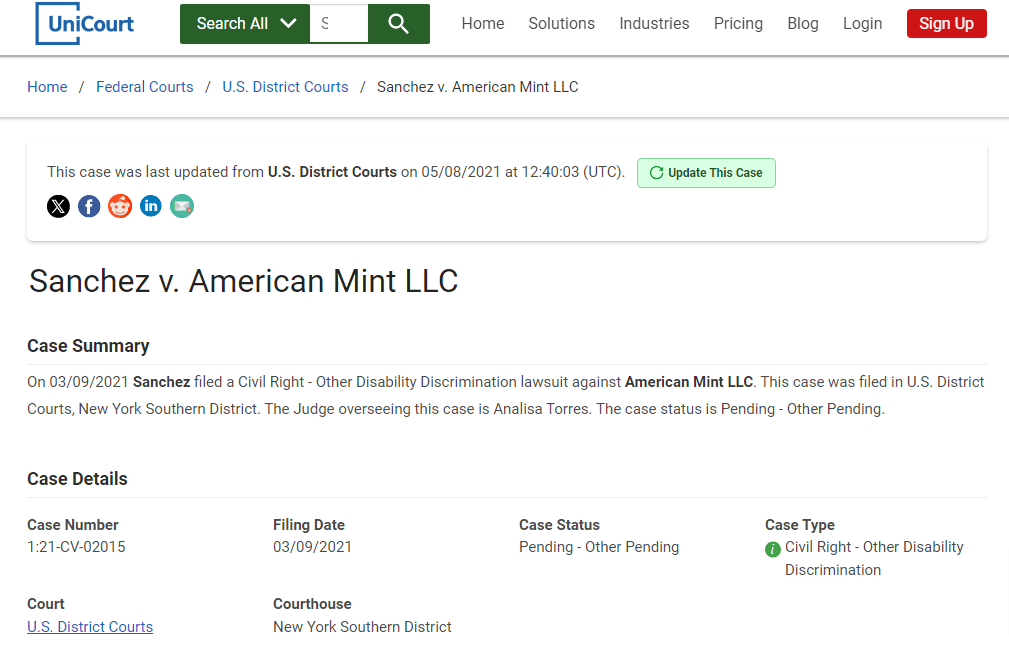Open the Pricing page

coord(738,24)
